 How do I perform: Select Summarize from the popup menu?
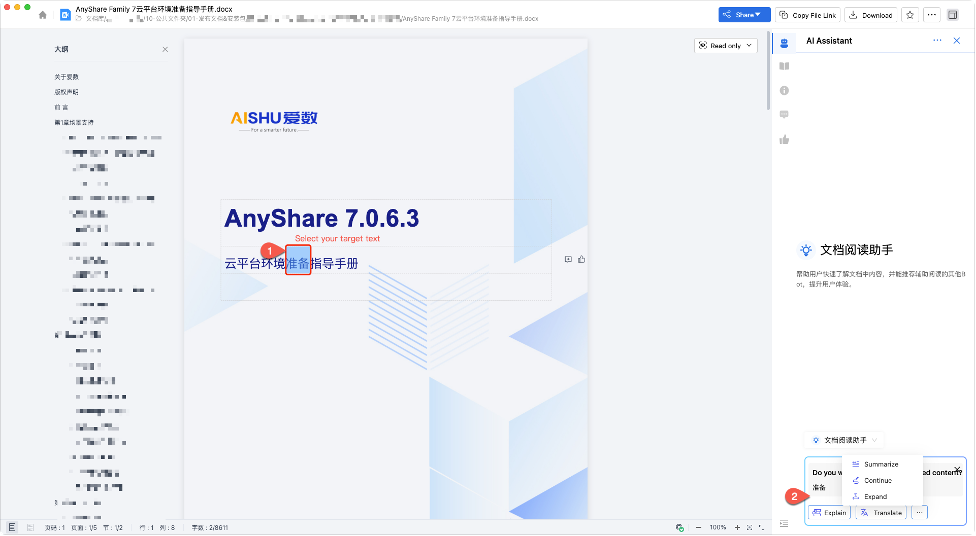coord(880,464)
